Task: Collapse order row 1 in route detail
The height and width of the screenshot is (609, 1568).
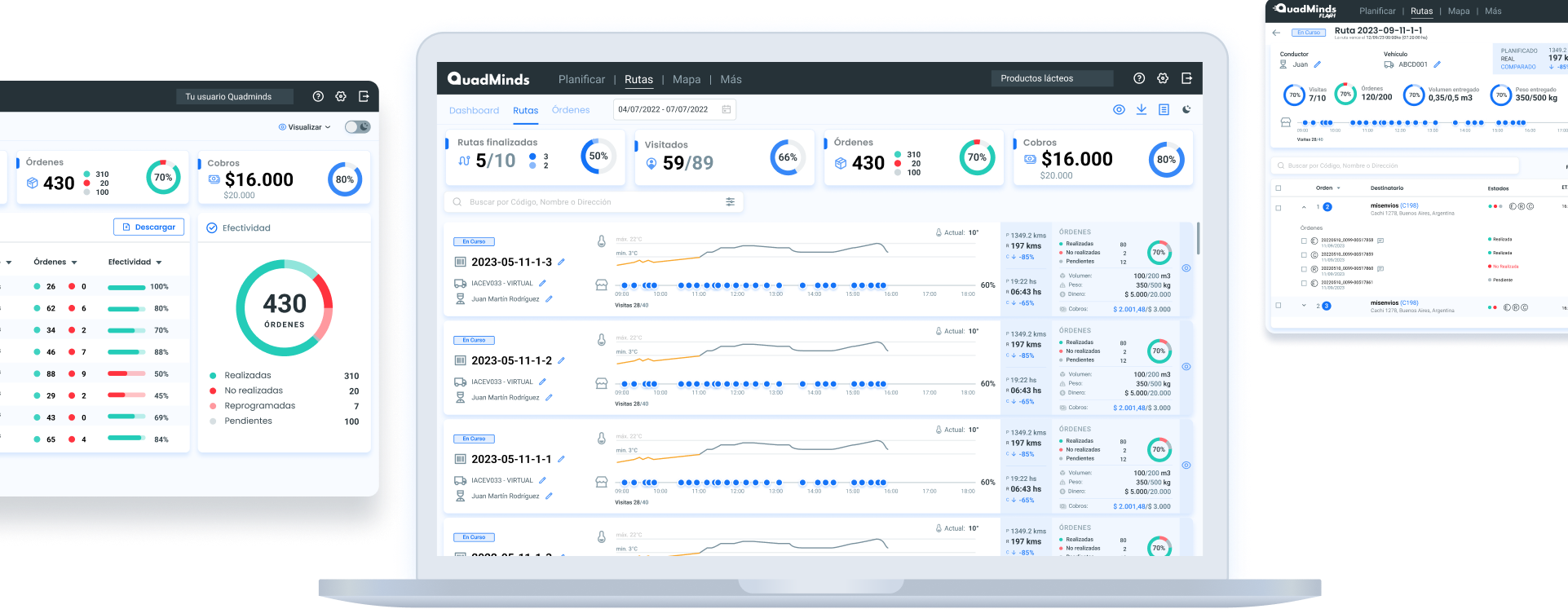Action: (x=1304, y=207)
